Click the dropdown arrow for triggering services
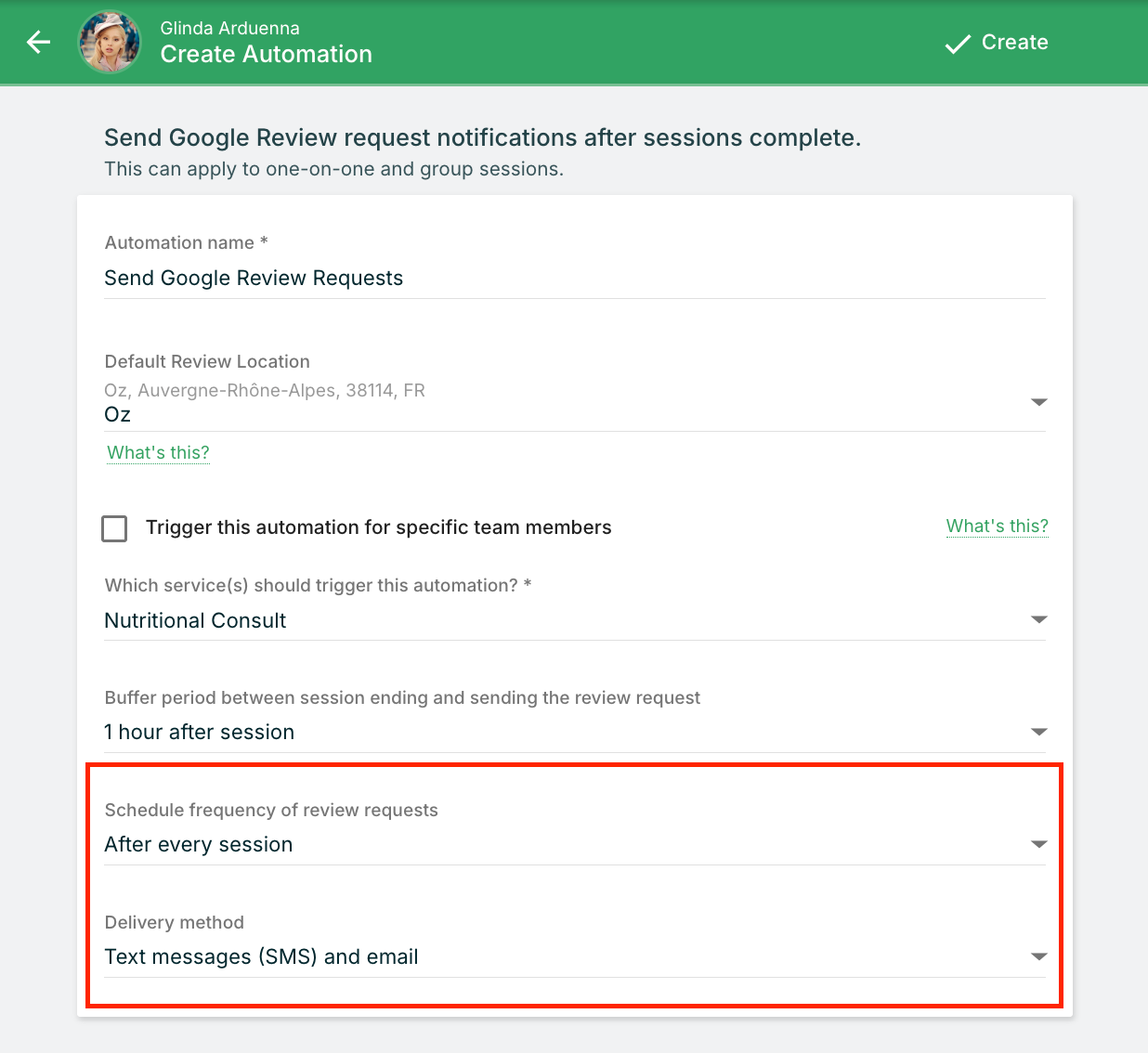The height and width of the screenshot is (1053, 1148). (1039, 619)
